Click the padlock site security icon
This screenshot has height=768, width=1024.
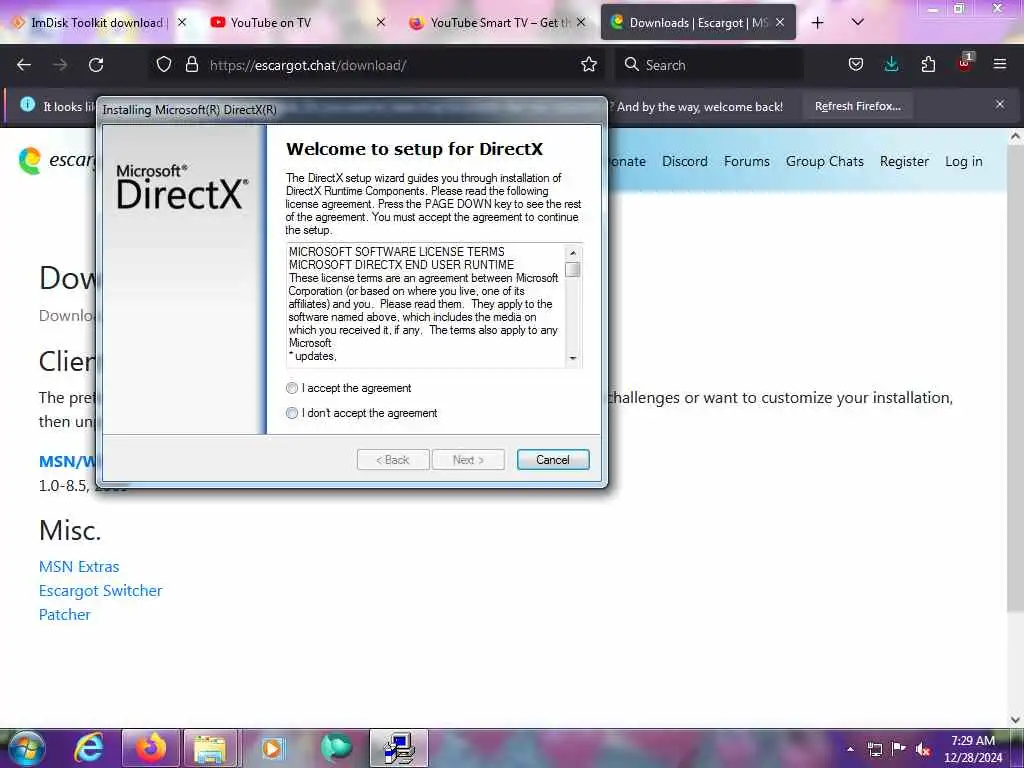[x=191, y=65]
